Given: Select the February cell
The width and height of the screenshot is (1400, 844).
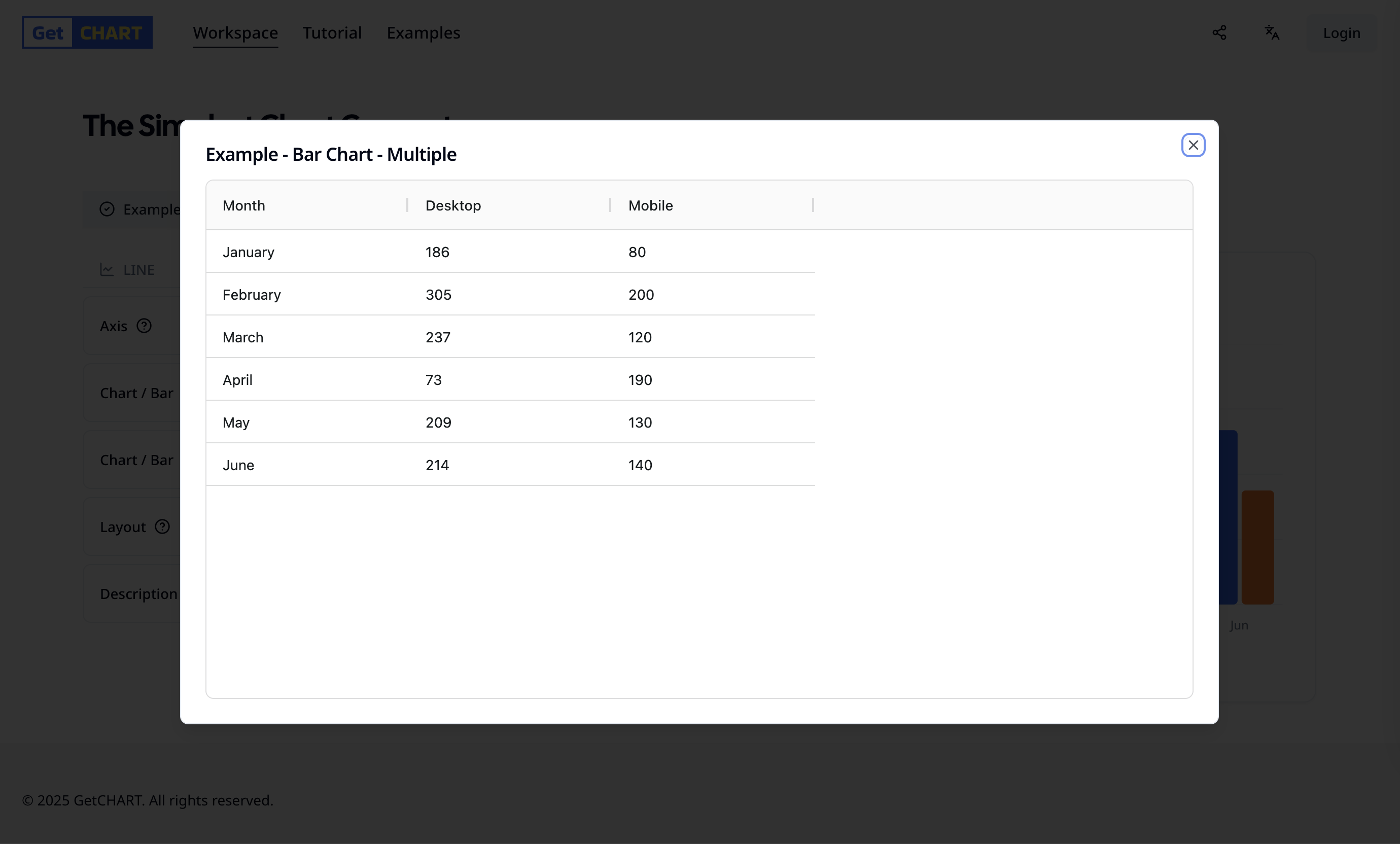Looking at the screenshot, I should pyautogui.click(x=307, y=294).
